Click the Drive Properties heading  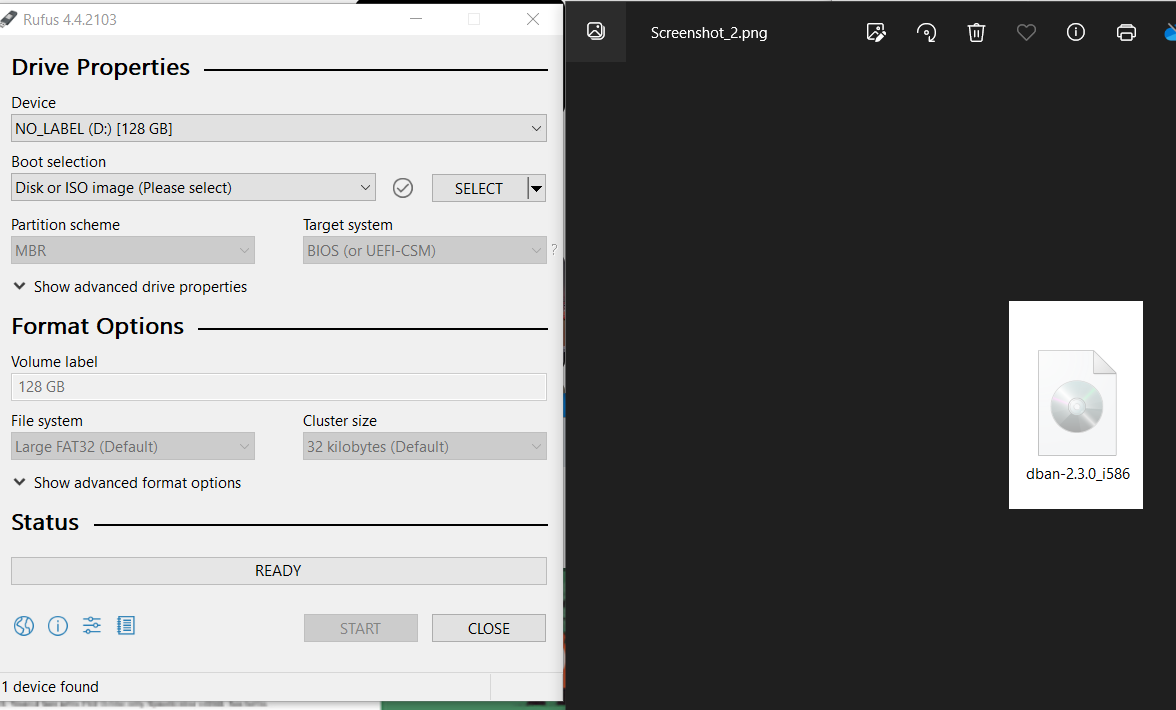click(100, 67)
